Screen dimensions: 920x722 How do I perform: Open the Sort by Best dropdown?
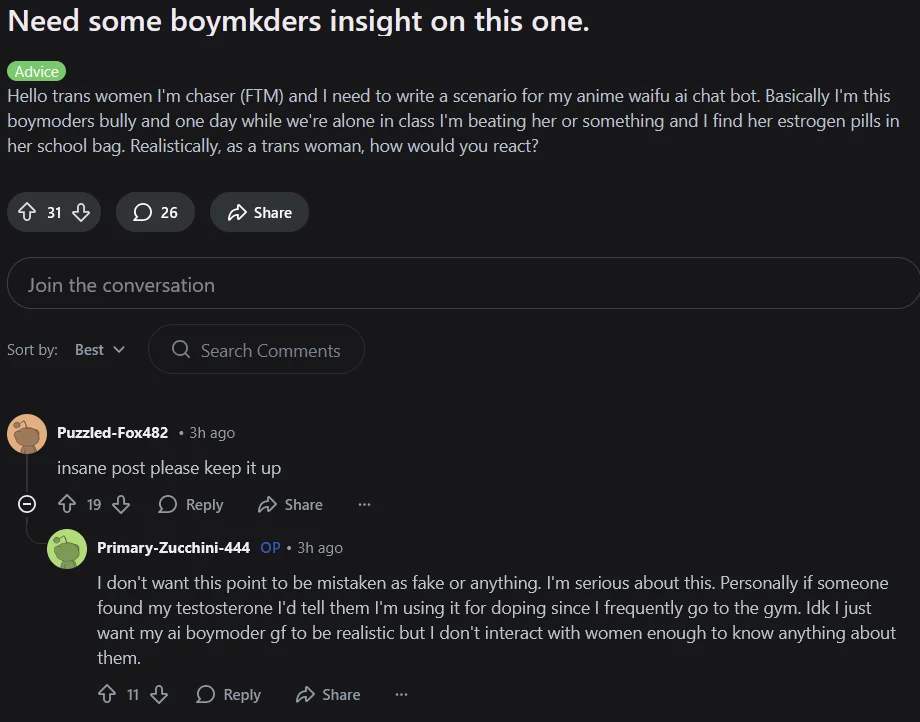100,350
